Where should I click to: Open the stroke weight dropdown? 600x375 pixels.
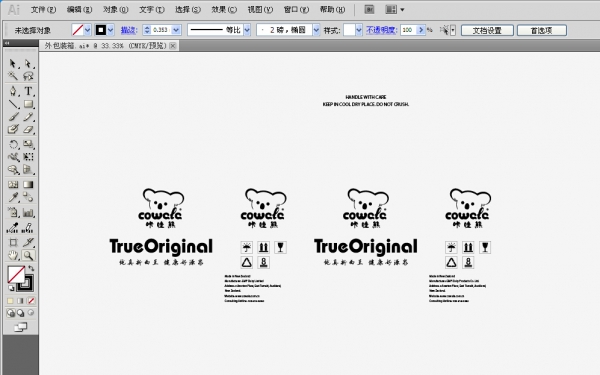pyautogui.click(x=176, y=30)
